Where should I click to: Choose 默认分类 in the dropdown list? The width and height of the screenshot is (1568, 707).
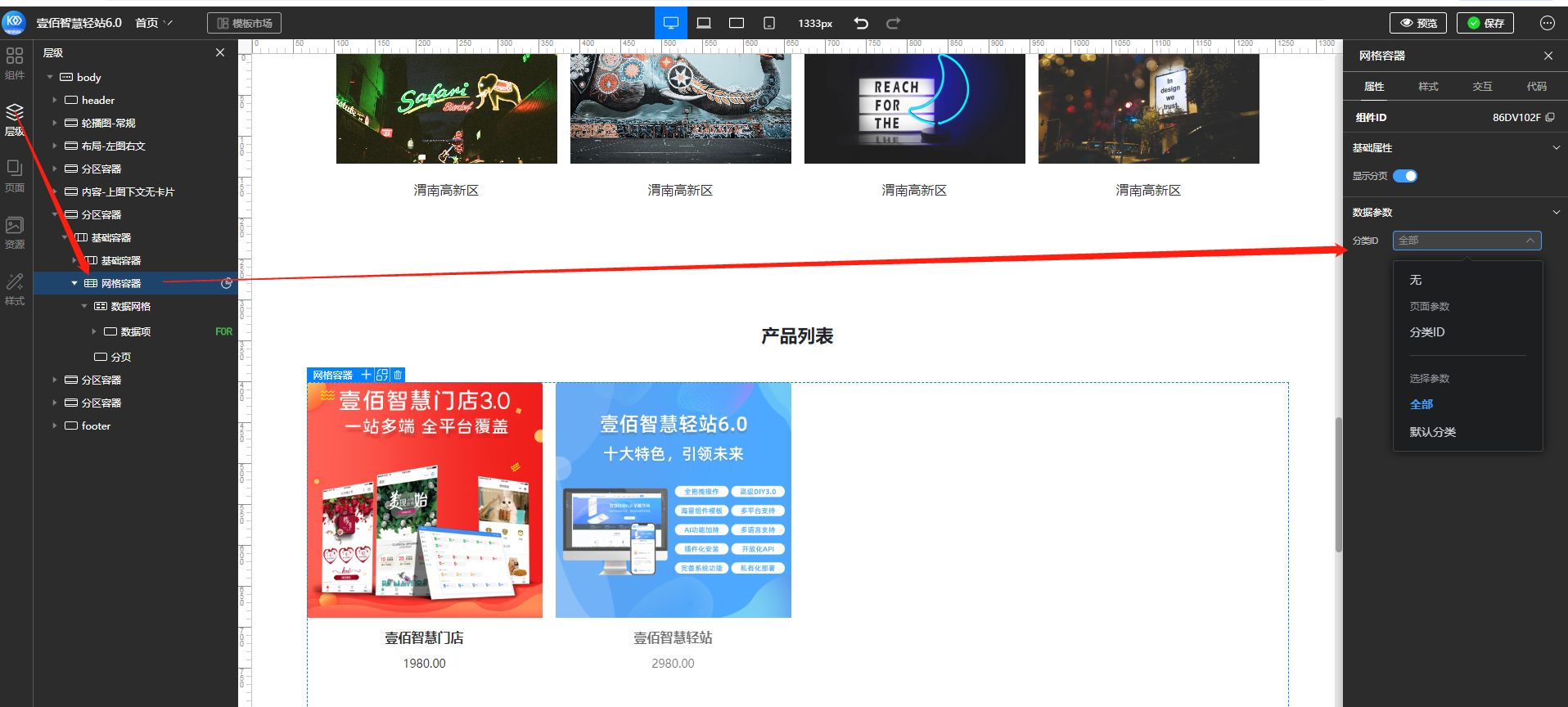1468,432
